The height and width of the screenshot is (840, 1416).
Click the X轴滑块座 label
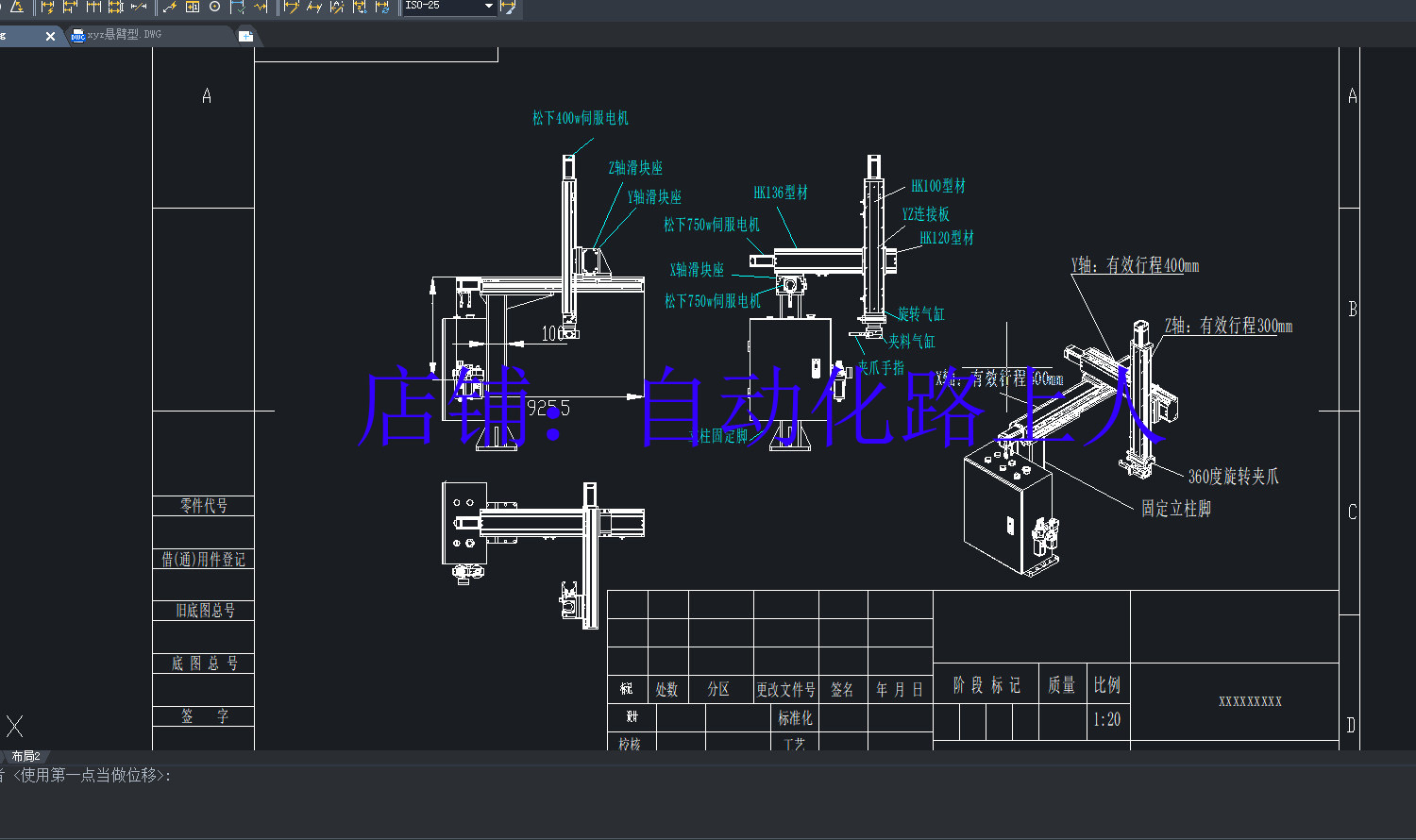tap(697, 269)
